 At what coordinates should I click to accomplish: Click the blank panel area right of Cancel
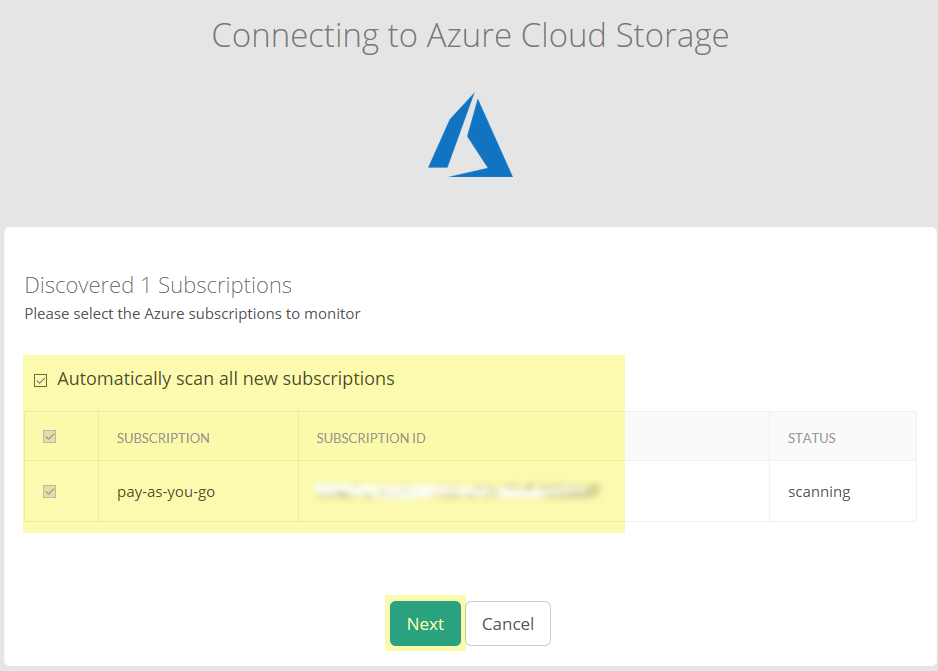740,624
